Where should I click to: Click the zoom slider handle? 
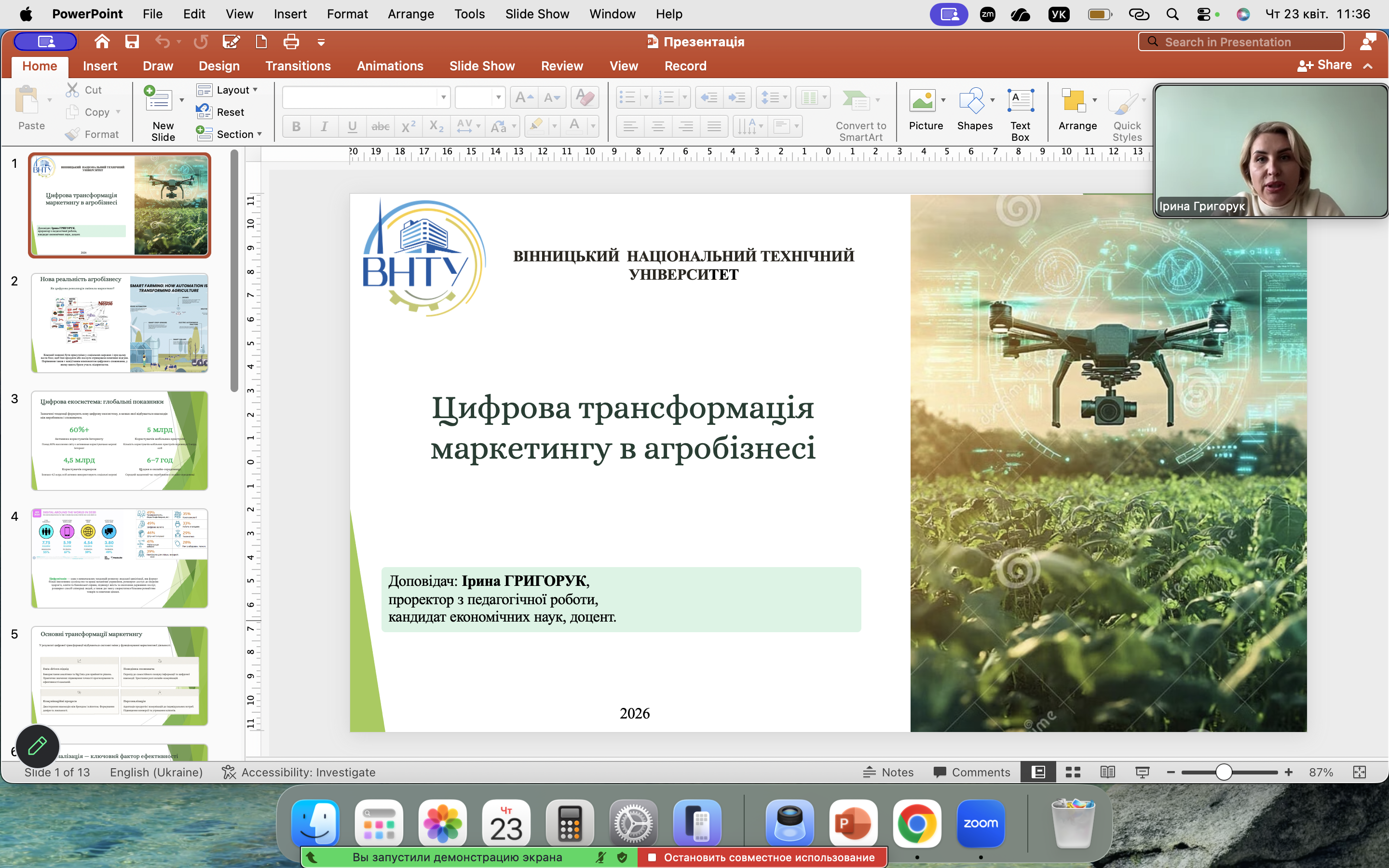click(1223, 772)
